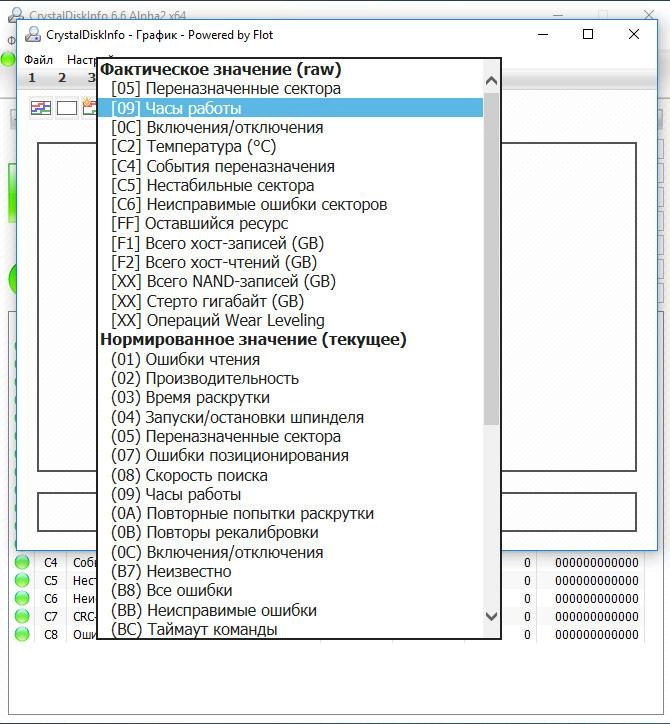The height and width of the screenshot is (724, 670).
Task: Select (02) Производительность
Action: (290, 379)
